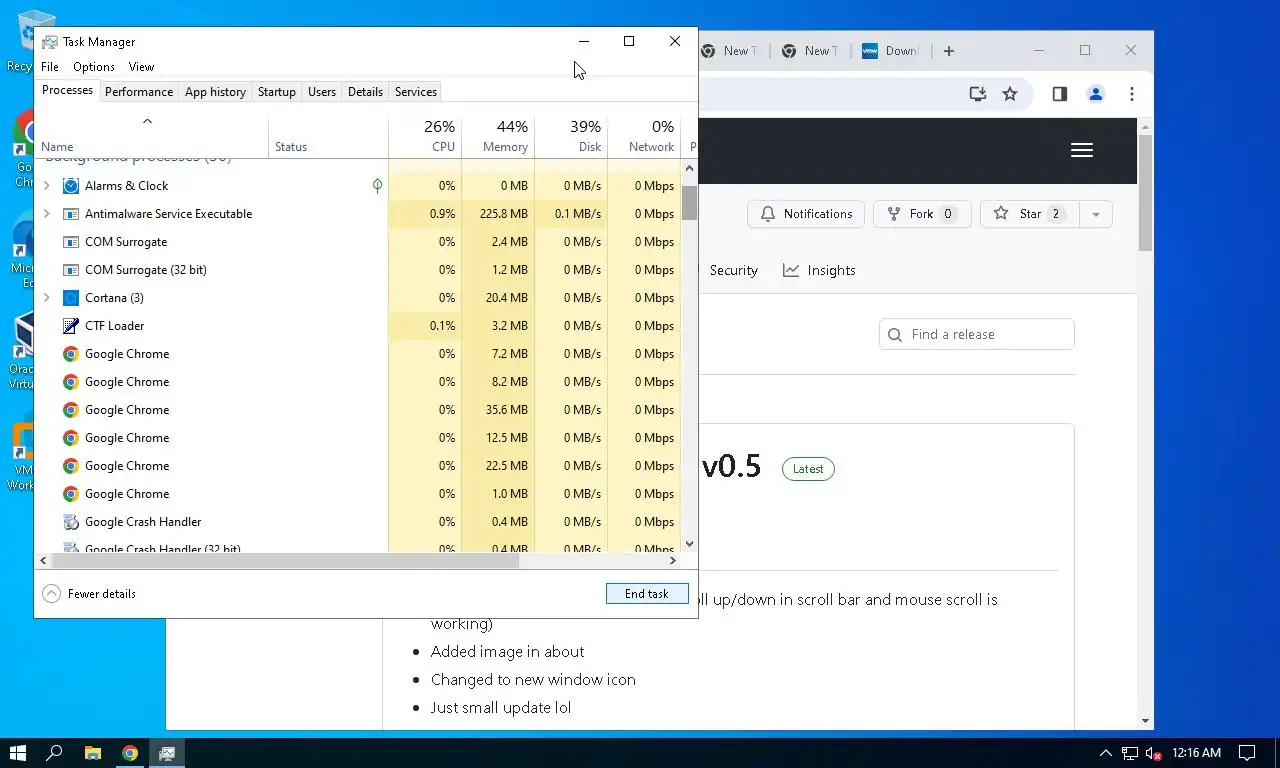Click Fewer details link
The width and height of the screenshot is (1280, 768).
tap(102, 594)
